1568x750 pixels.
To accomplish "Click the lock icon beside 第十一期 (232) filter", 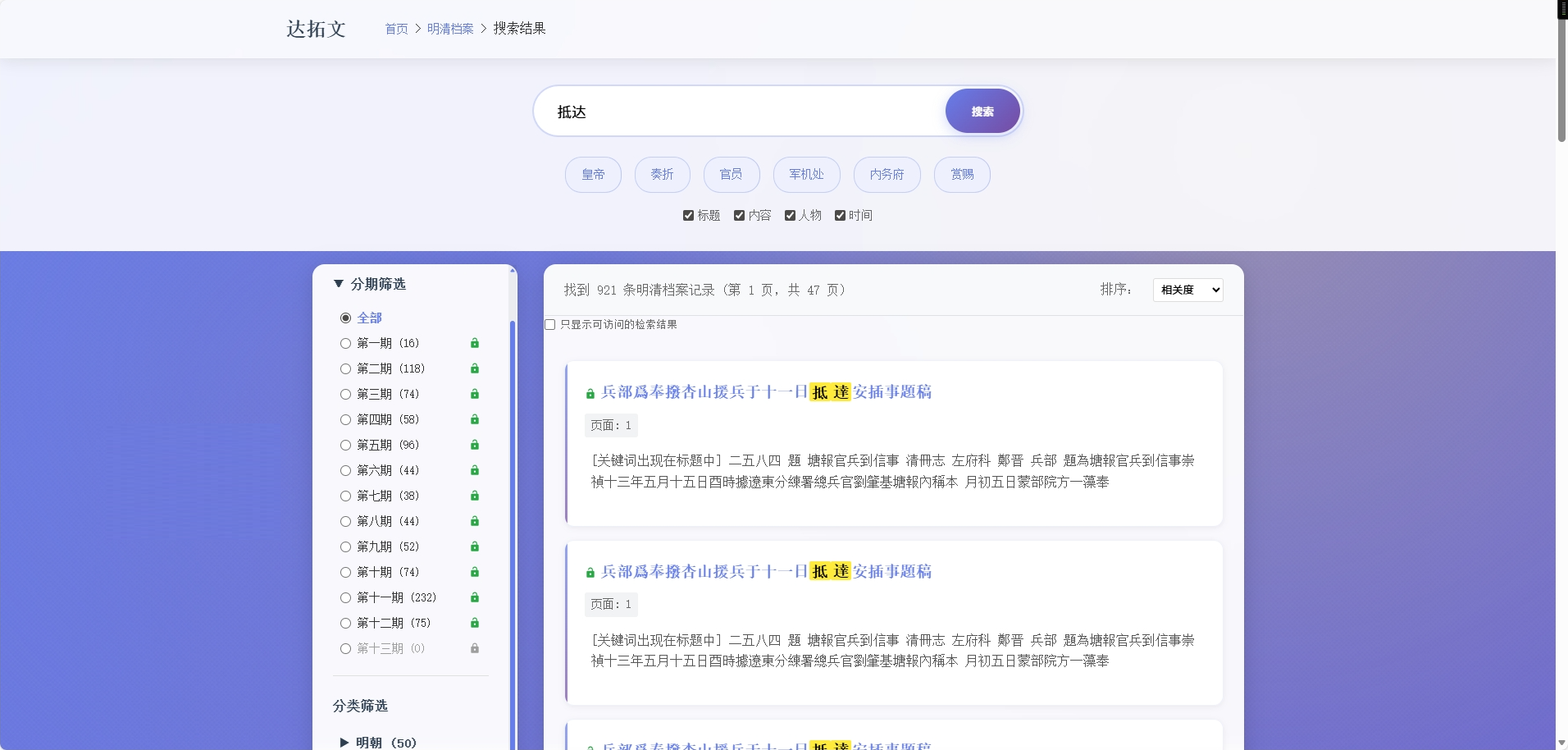I will [x=476, y=597].
